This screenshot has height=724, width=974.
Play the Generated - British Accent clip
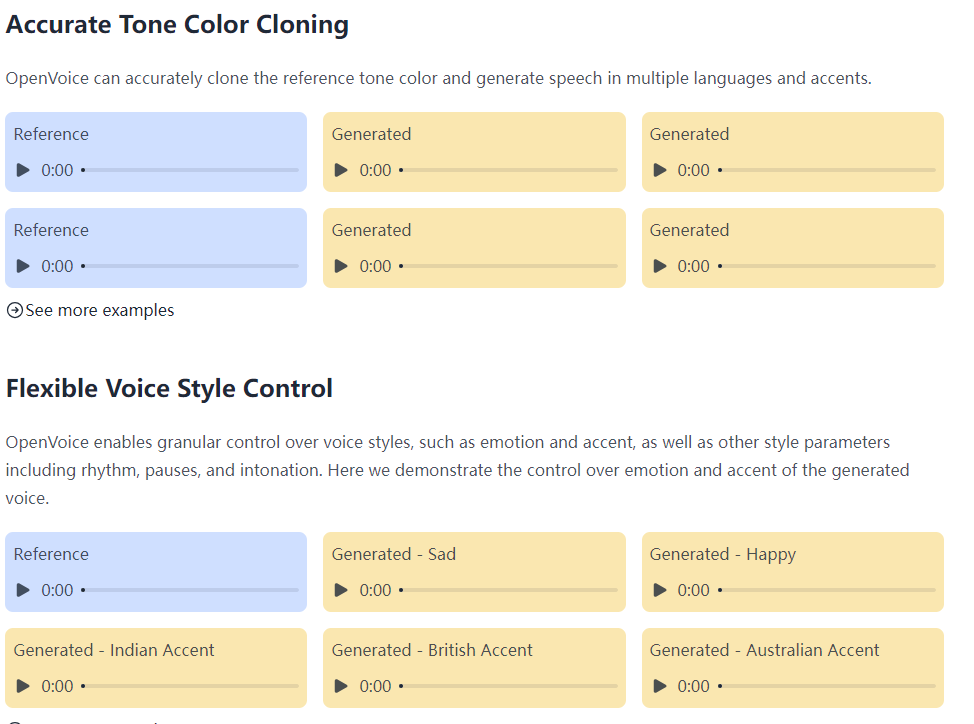click(x=341, y=686)
